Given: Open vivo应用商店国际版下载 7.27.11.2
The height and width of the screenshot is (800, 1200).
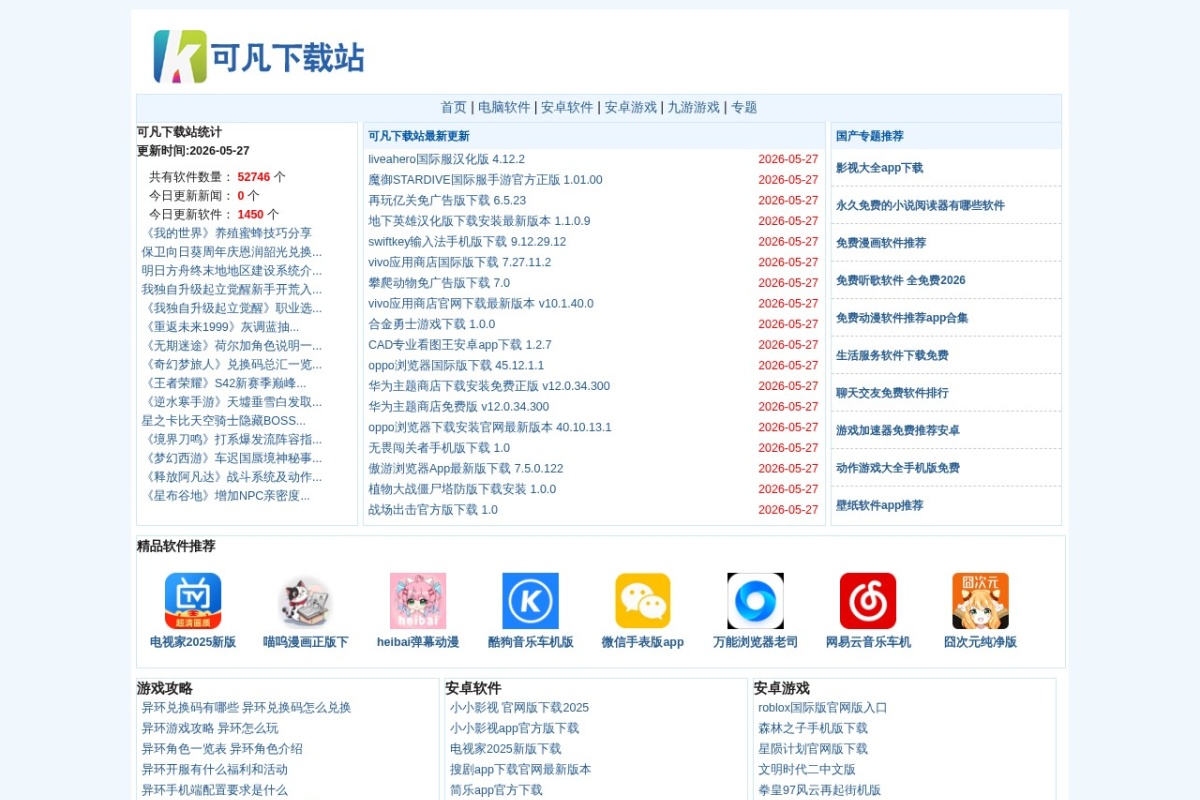Looking at the screenshot, I should click(459, 262).
